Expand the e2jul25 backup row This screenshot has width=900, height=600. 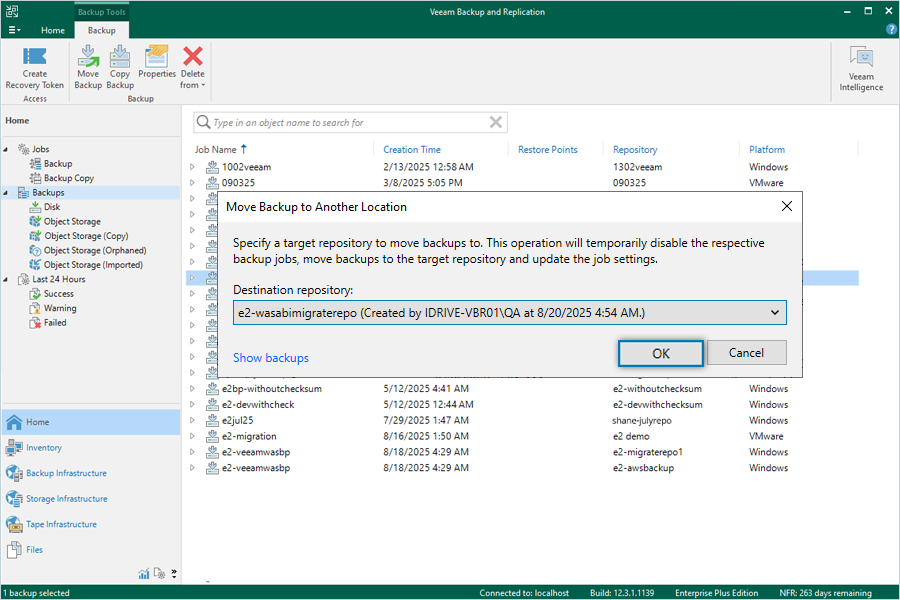[193, 420]
